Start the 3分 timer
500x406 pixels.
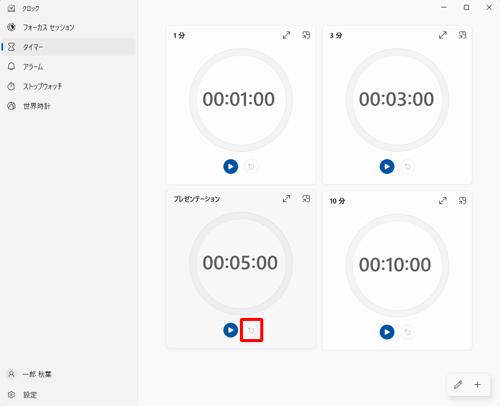pos(387,166)
